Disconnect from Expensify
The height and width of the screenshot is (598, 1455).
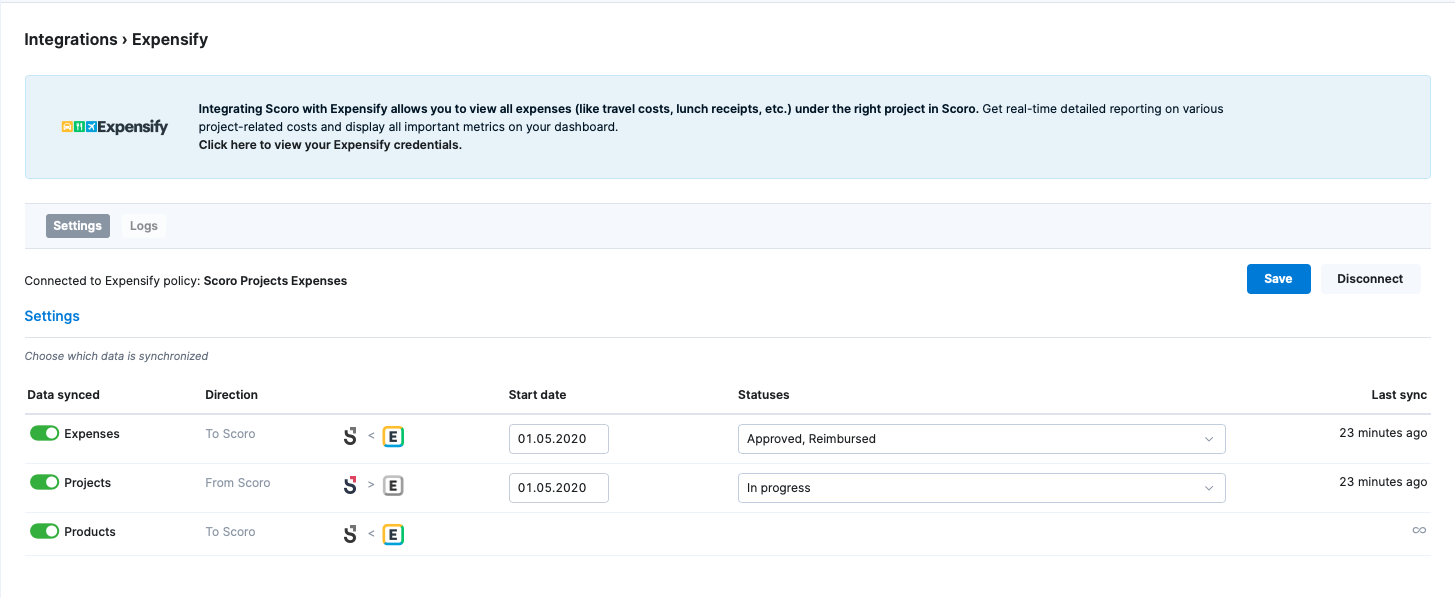(1370, 279)
